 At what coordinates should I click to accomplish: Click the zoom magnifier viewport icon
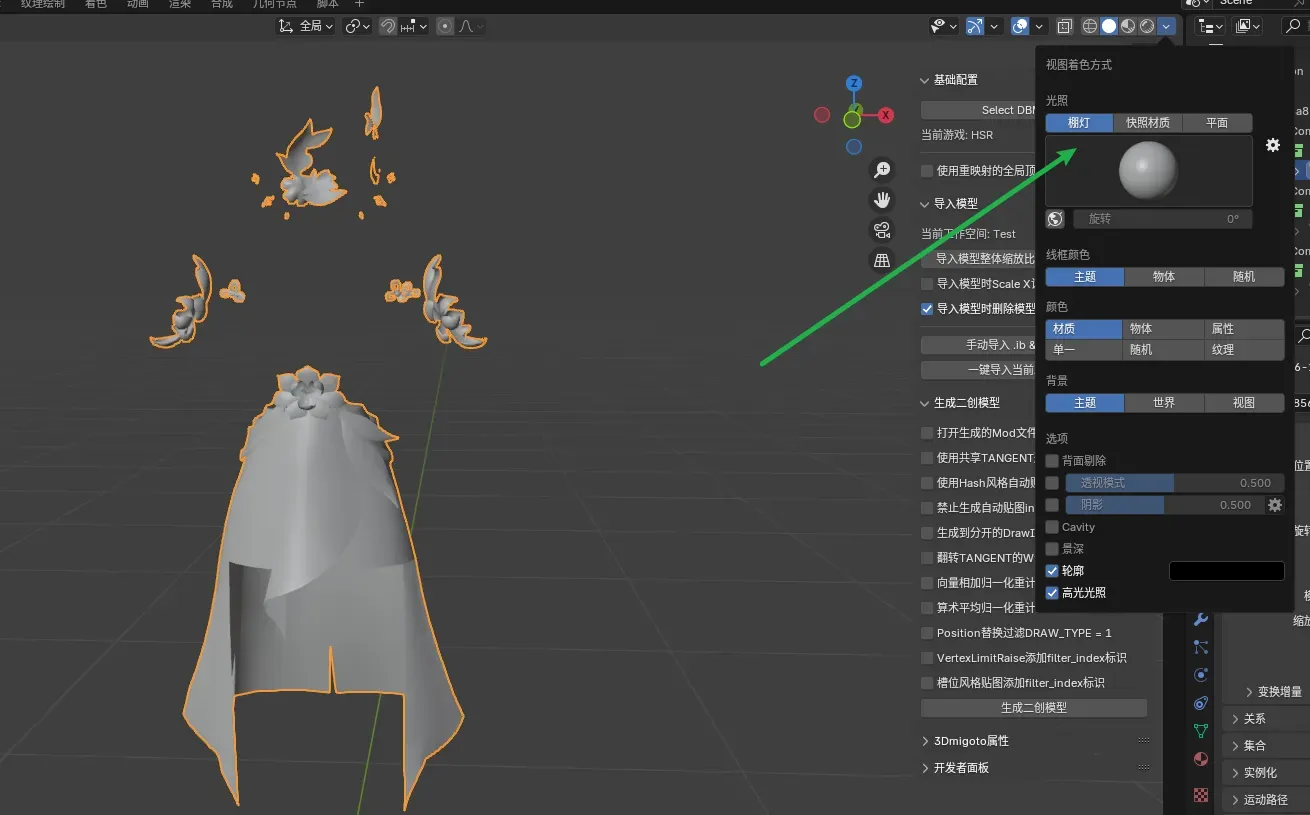882,170
